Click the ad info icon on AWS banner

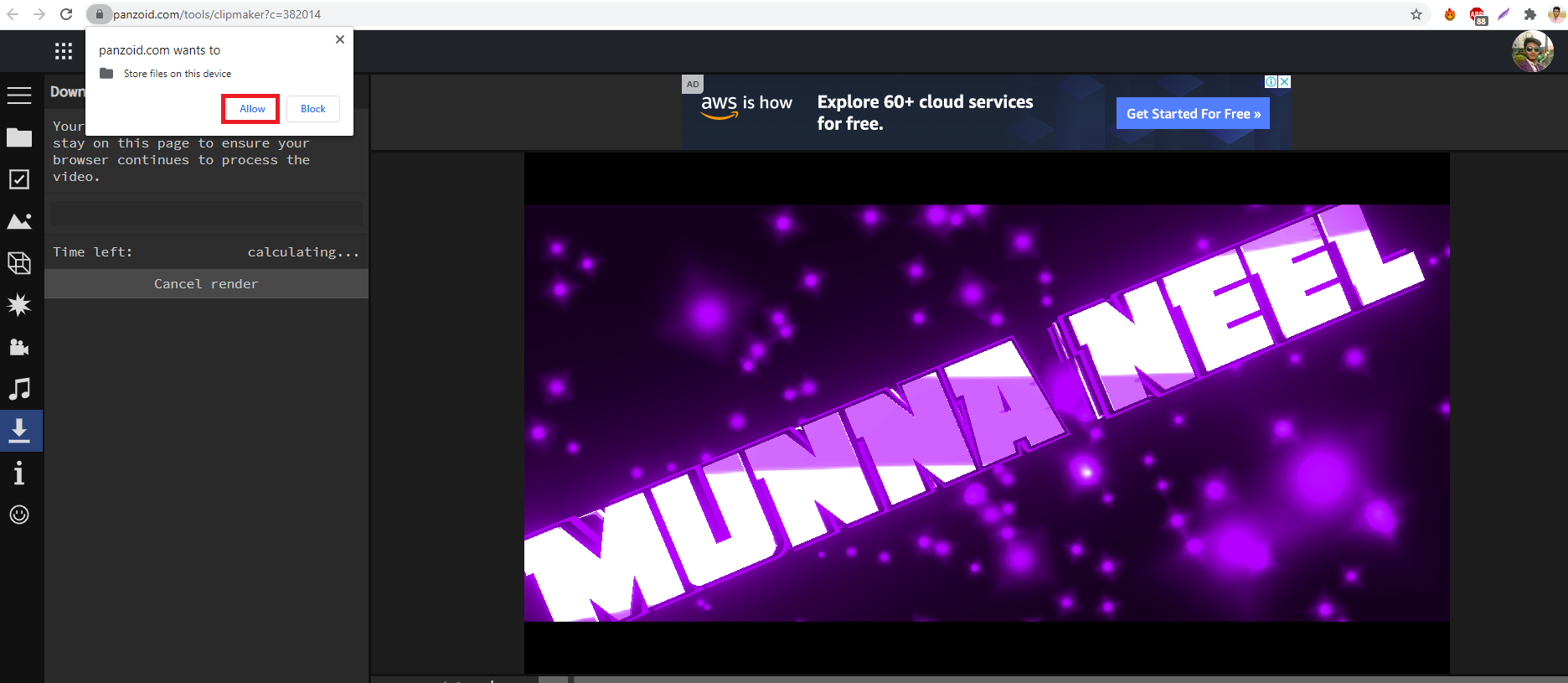pos(1271,82)
